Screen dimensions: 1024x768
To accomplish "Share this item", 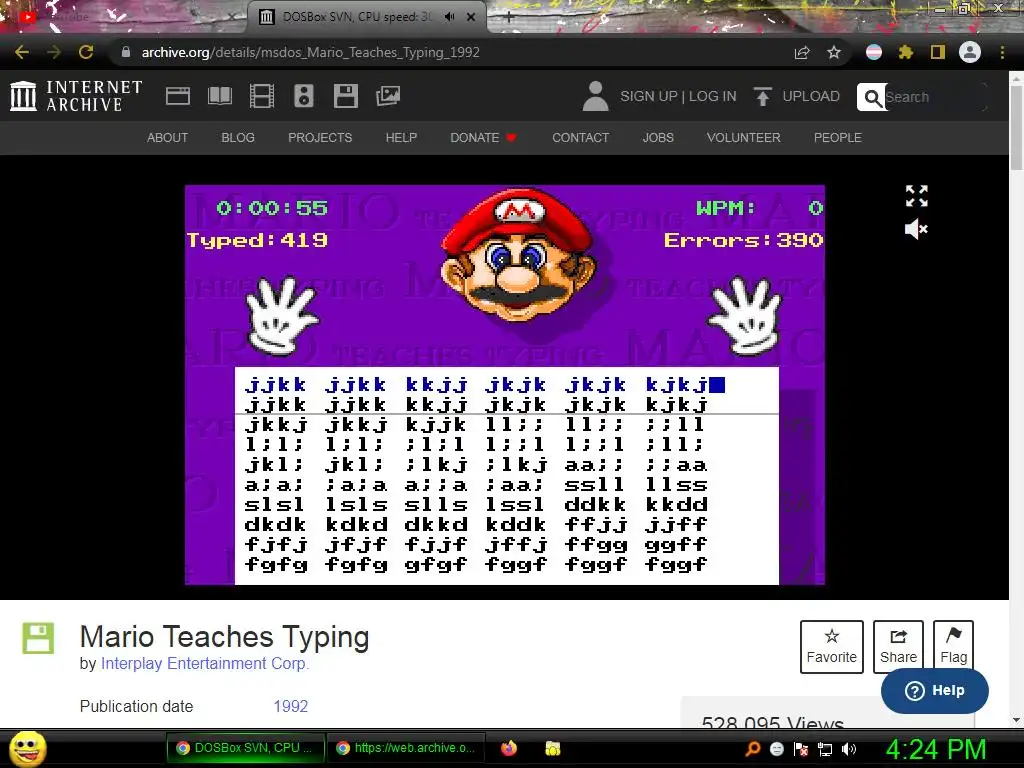I will pyautogui.click(x=898, y=647).
